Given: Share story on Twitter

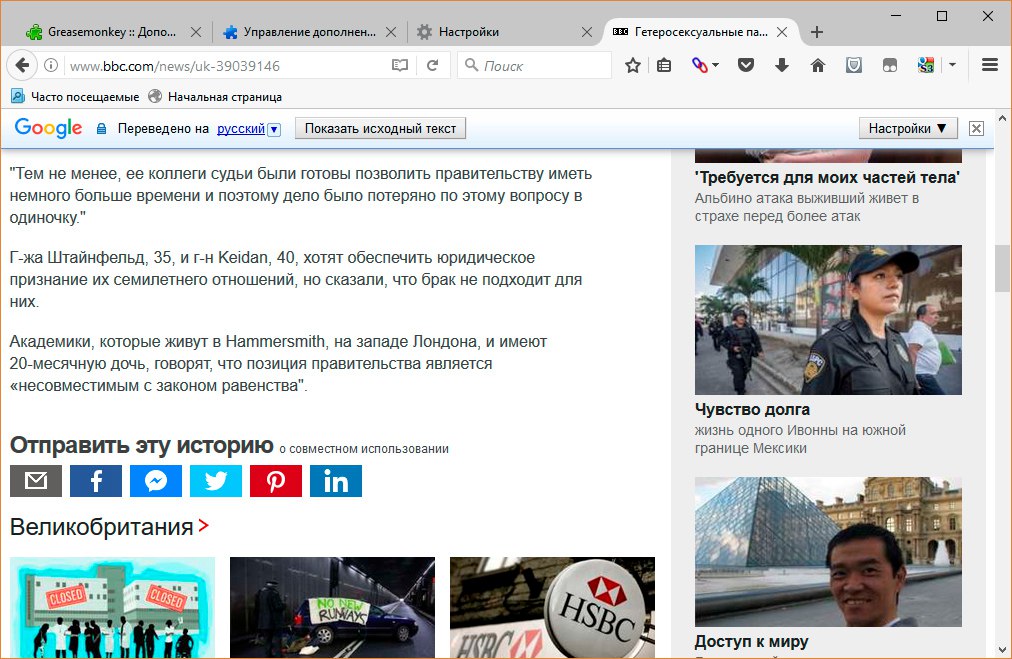Looking at the screenshot, I should [x=216, y=481].
